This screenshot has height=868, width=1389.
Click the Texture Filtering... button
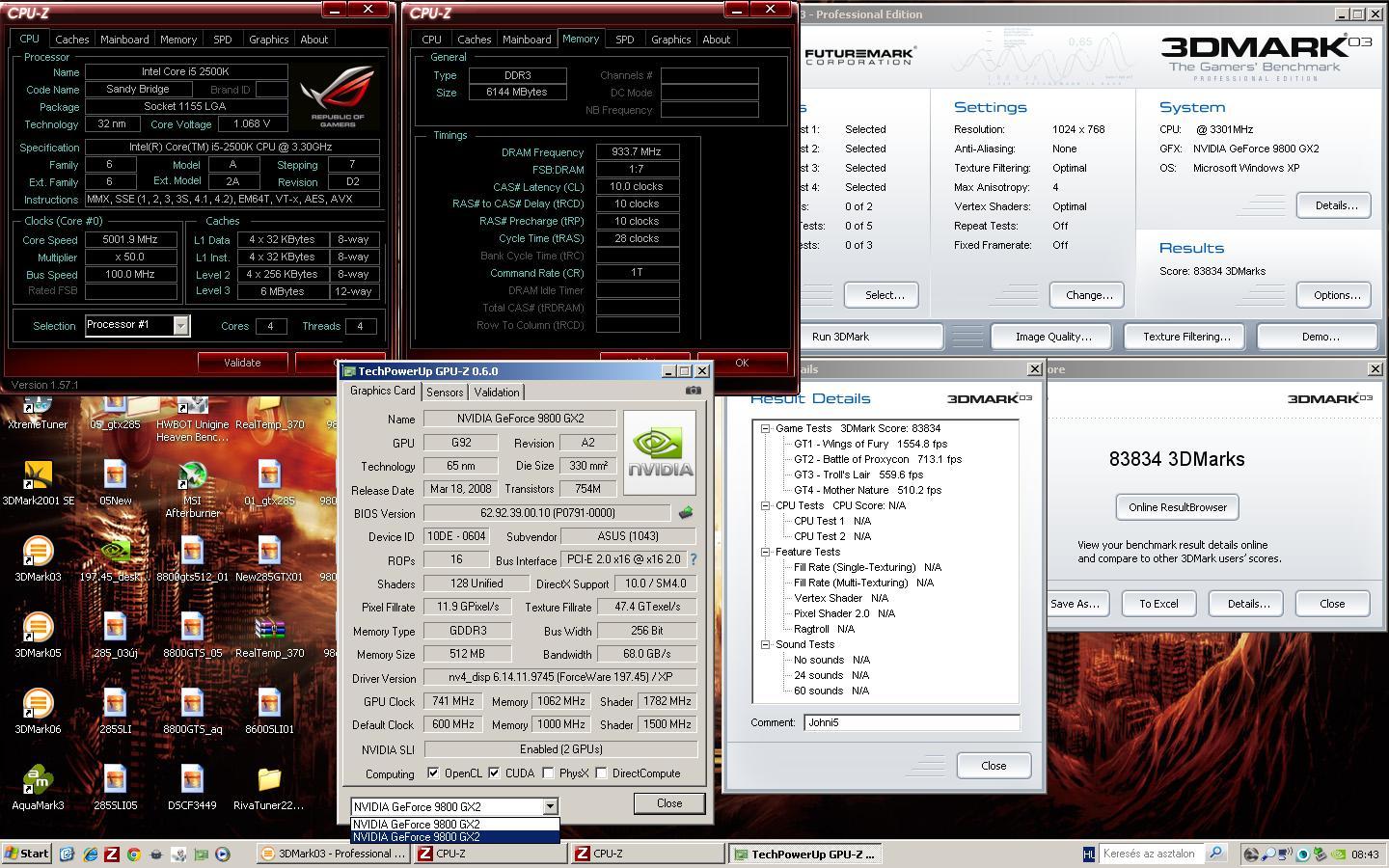coord(1186,337)
